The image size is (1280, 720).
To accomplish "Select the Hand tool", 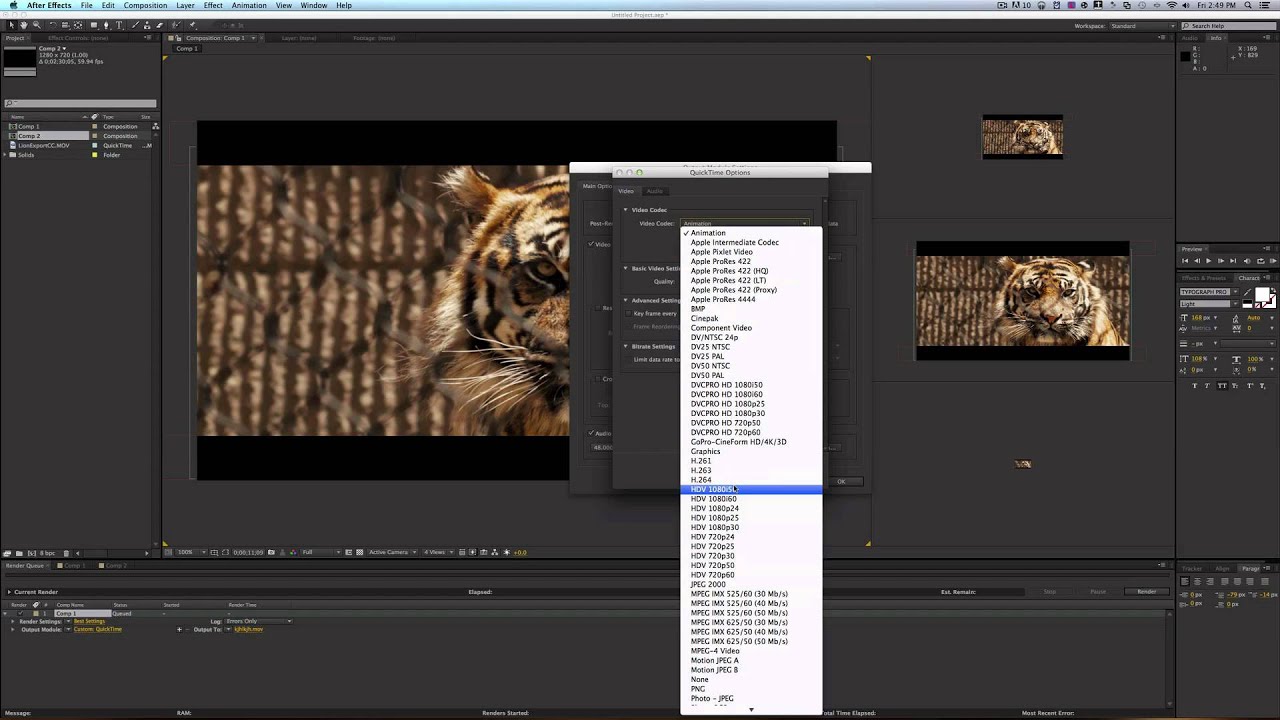I will pos(24,25).
